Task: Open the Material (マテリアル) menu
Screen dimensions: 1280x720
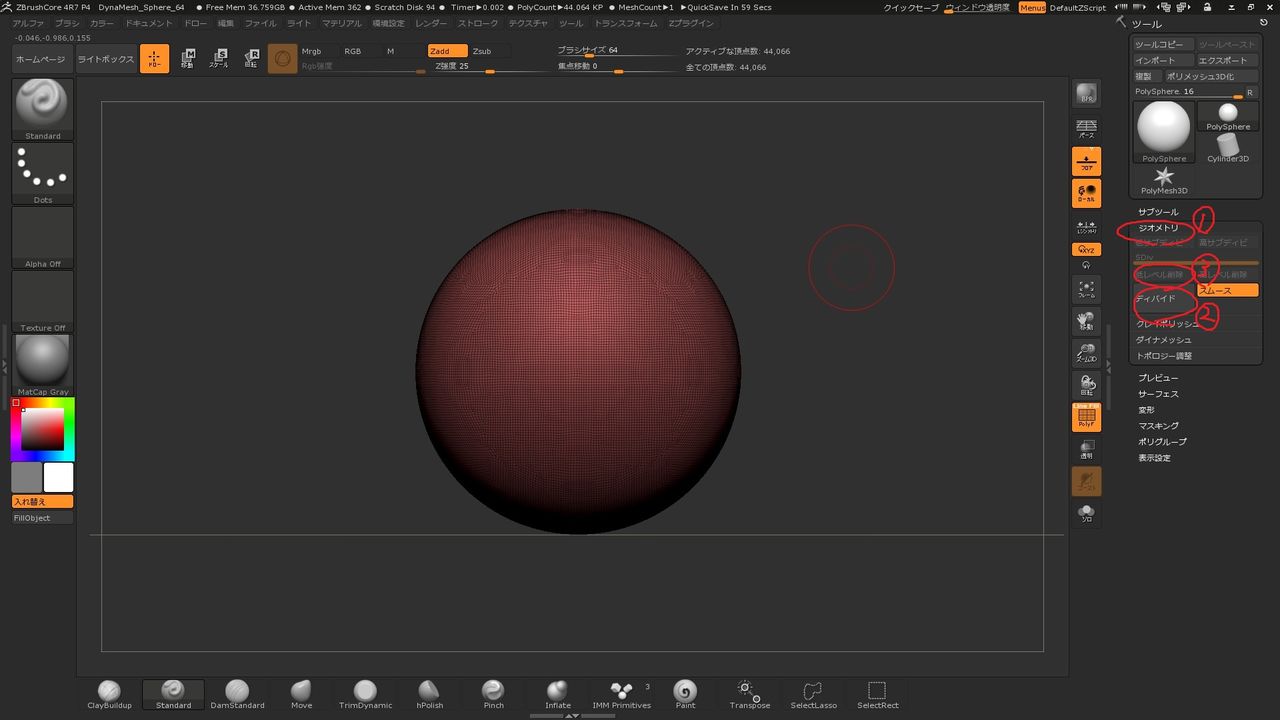Action: [342, 23]
